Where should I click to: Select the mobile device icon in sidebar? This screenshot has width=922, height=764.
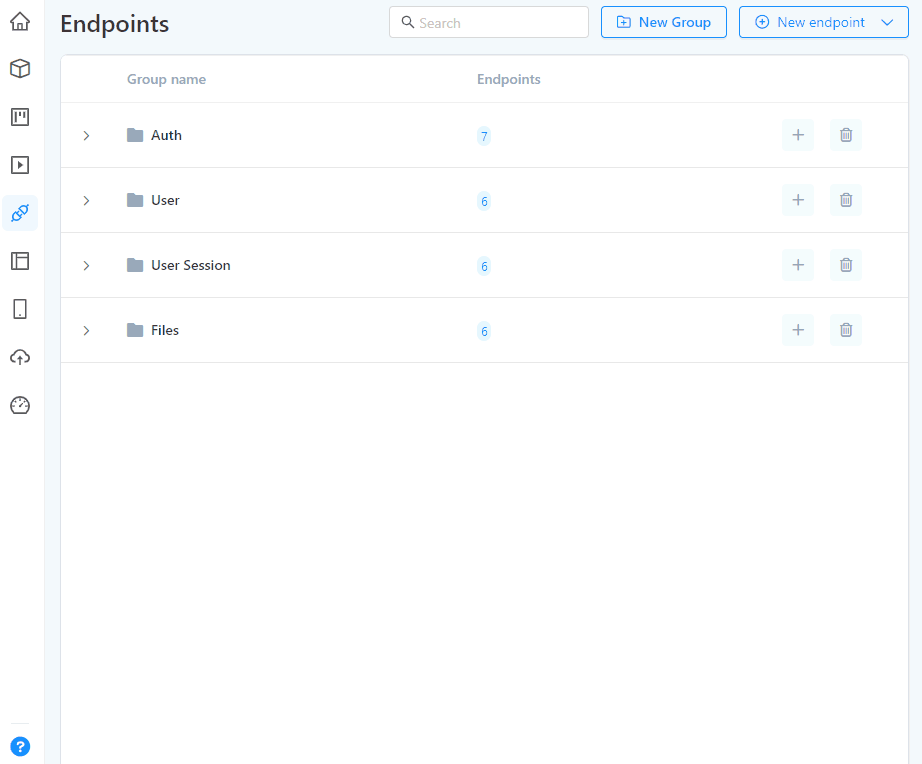point(20,309)
